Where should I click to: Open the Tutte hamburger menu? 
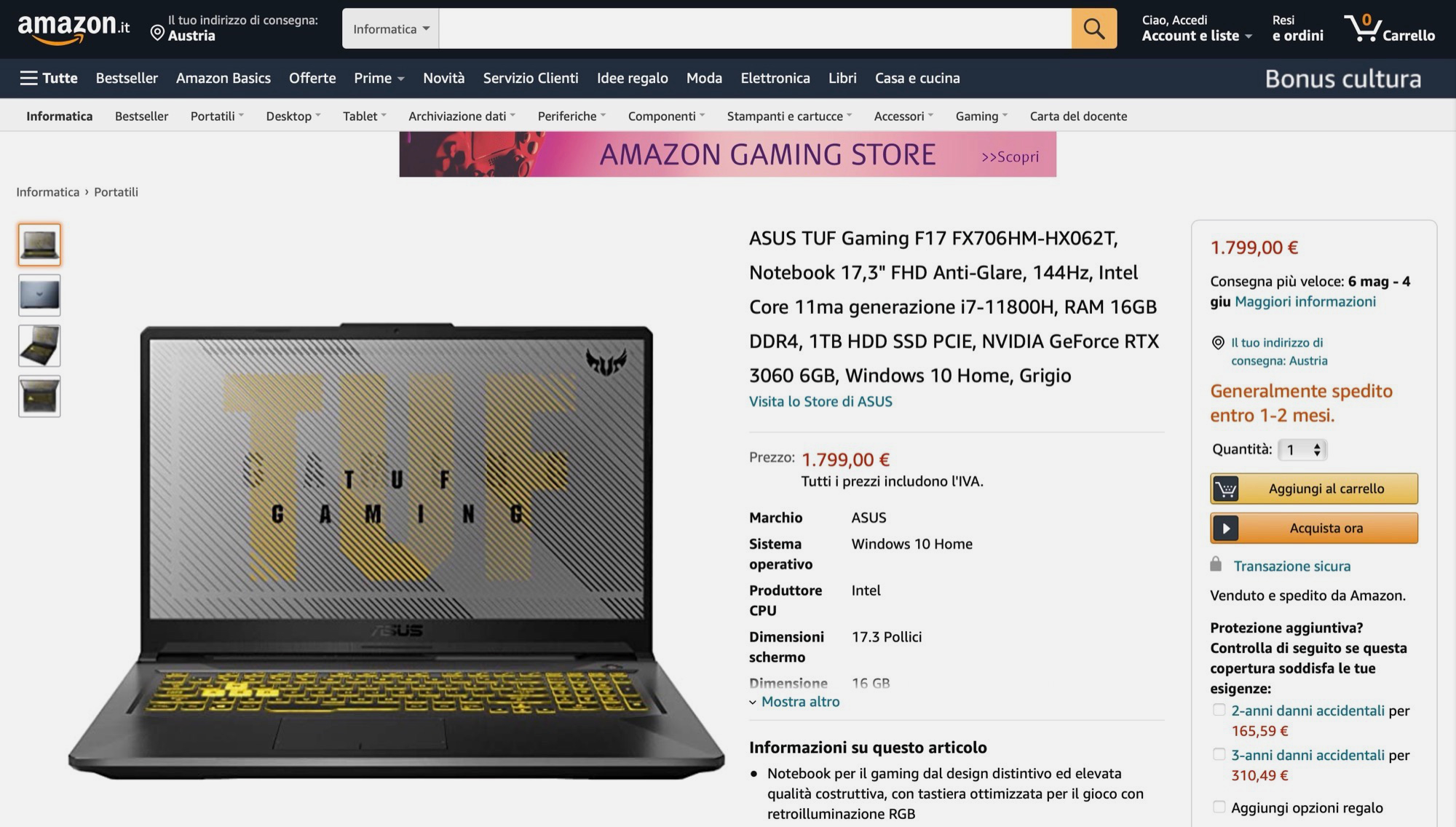point(49,78)
